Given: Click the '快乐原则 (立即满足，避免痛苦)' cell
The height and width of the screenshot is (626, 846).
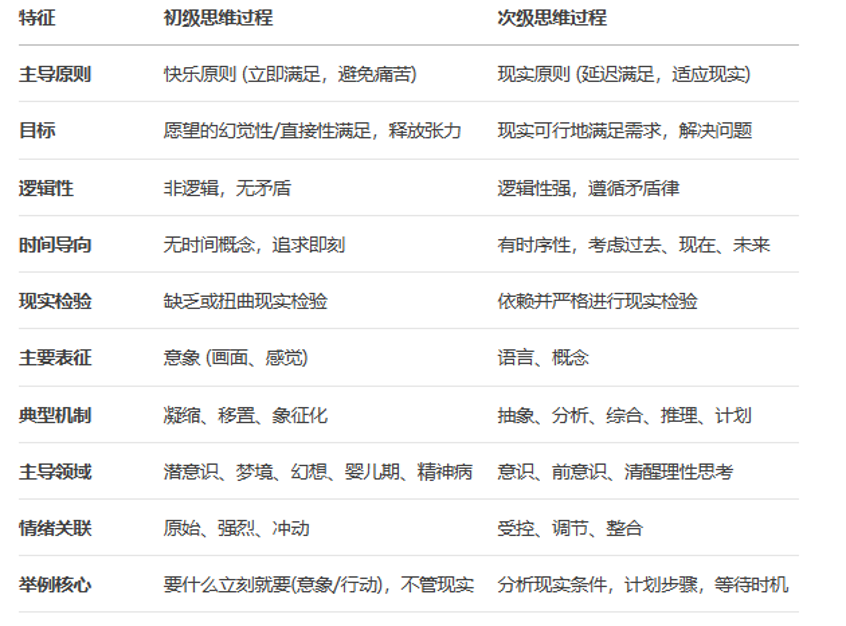Looking at the screenshot, I should coord(290,74).
